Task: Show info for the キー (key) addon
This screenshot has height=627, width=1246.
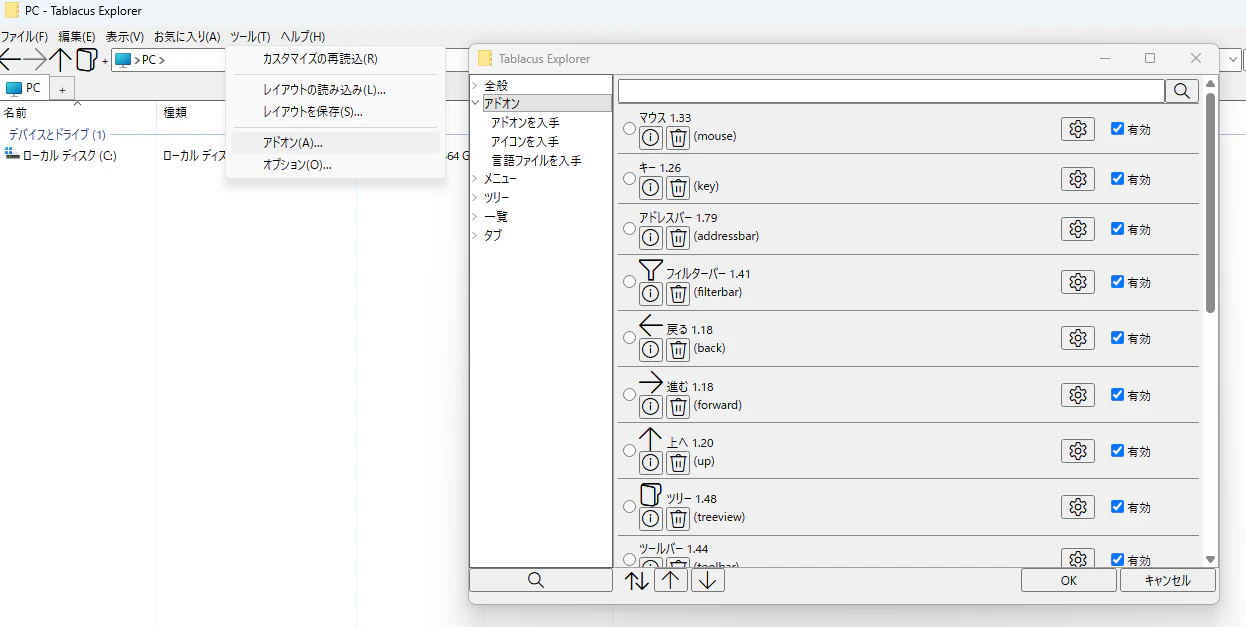Action: pyautogui.click(x=650, y=187)
